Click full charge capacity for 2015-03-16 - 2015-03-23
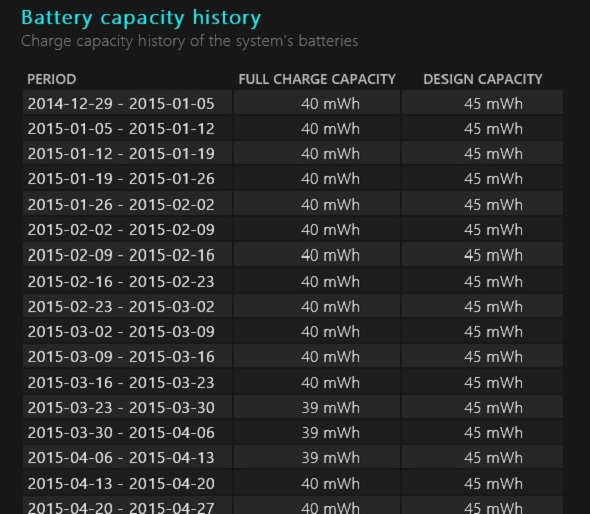This screenshot has height=514, width=590. pos(330,383)
